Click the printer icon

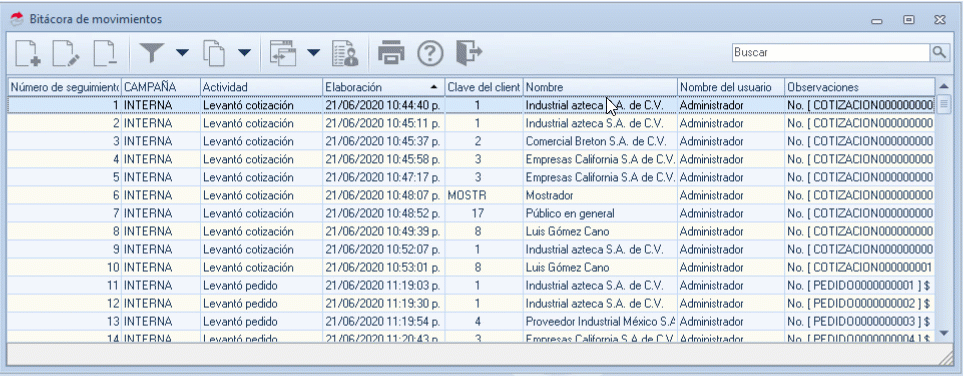(x=391, y=53)
